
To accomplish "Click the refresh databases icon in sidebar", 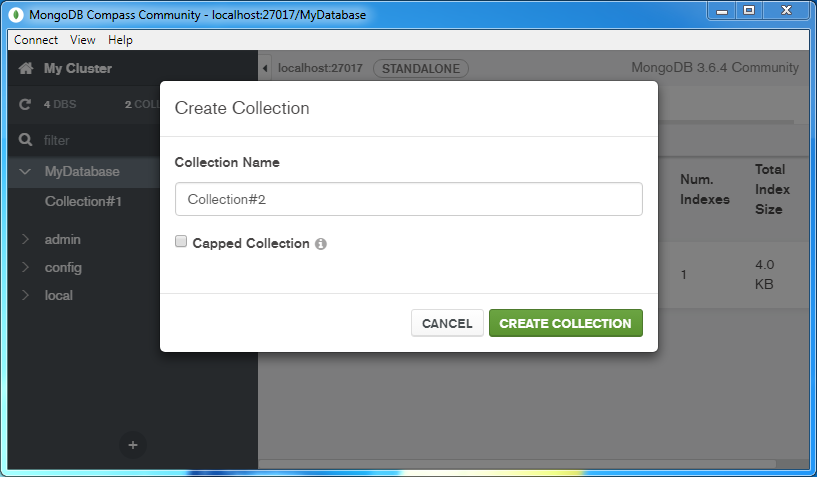I will point(24,104).
